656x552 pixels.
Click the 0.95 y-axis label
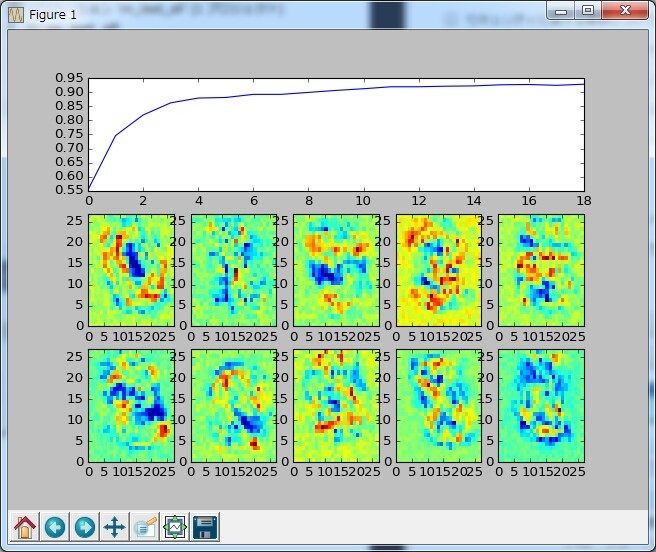coord(69,78)
